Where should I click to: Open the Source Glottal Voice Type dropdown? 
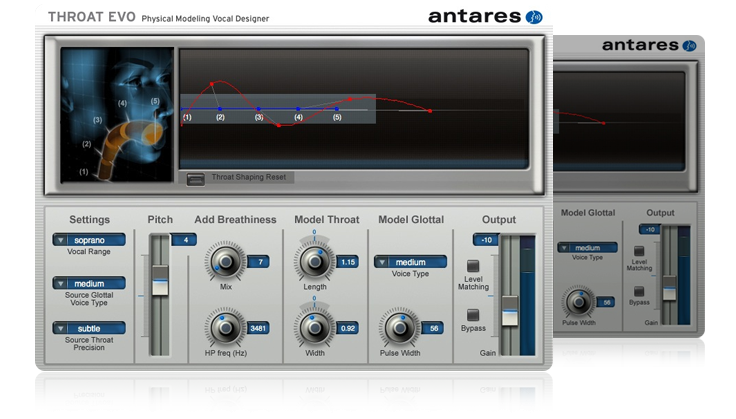(89, 283)
